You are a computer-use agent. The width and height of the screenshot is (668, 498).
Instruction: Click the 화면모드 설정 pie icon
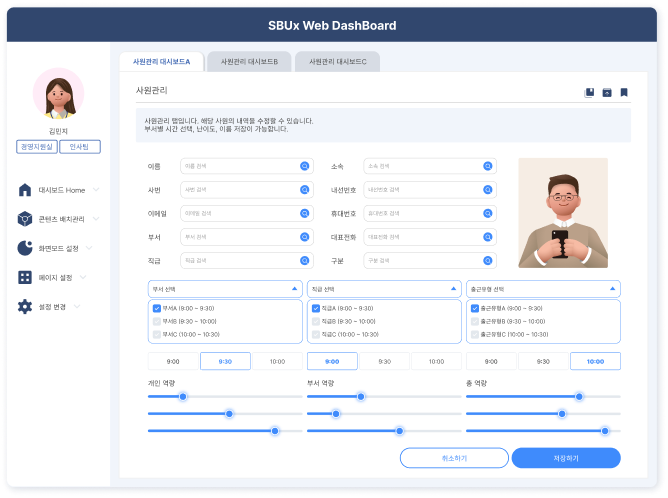25,248
